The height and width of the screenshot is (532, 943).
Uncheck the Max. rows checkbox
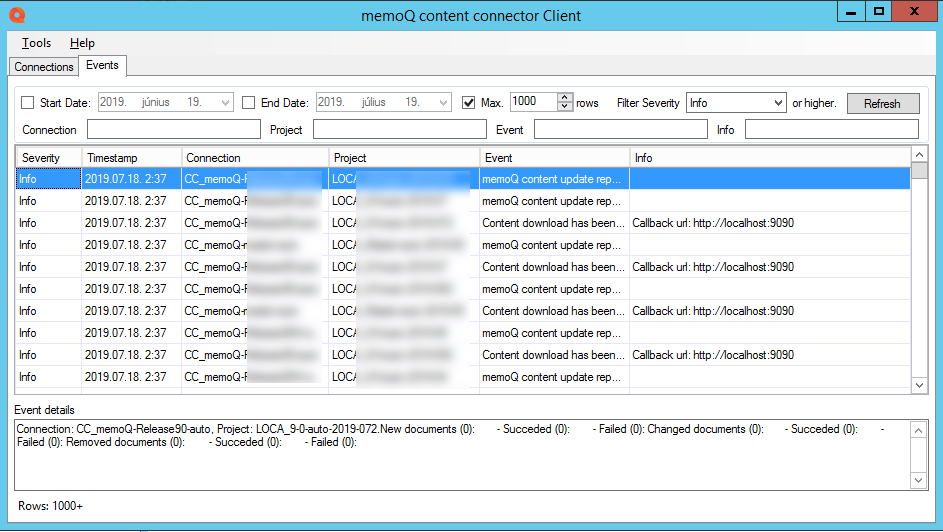click(x=468, y=103)
